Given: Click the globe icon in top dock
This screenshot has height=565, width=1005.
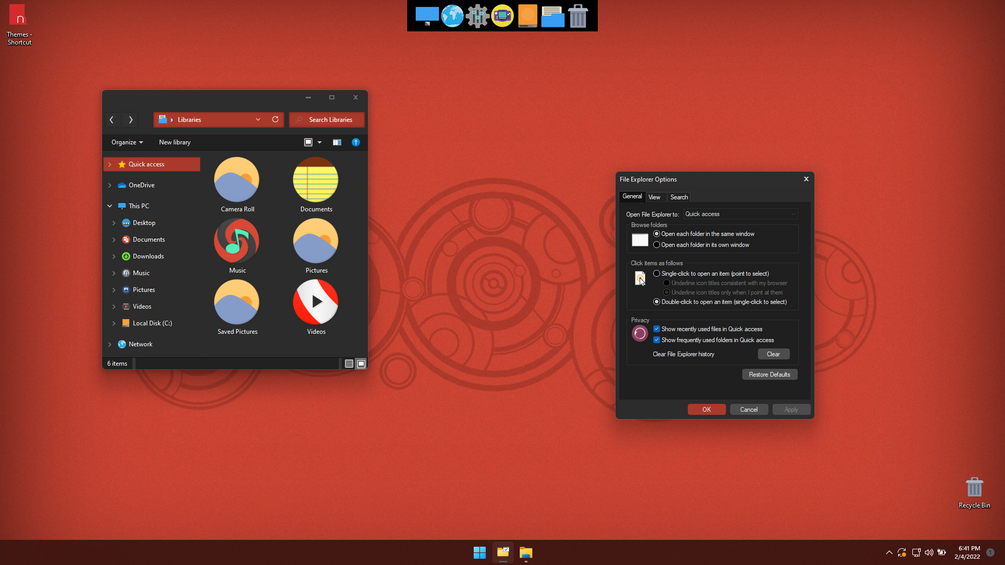Looking at the screenshot, I should point(452,15).
